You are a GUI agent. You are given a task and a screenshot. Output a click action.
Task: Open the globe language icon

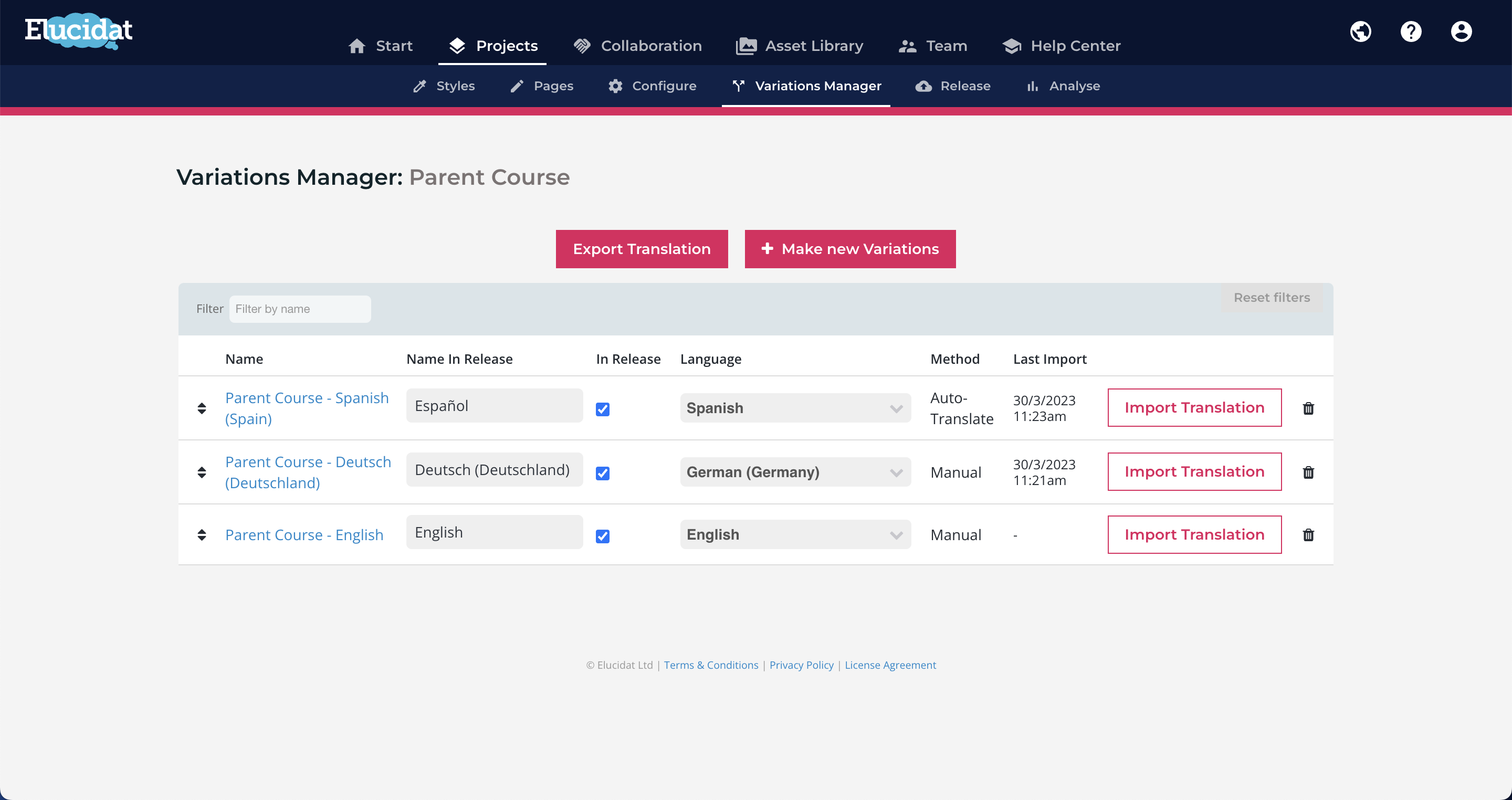(x=1361, y=31)
